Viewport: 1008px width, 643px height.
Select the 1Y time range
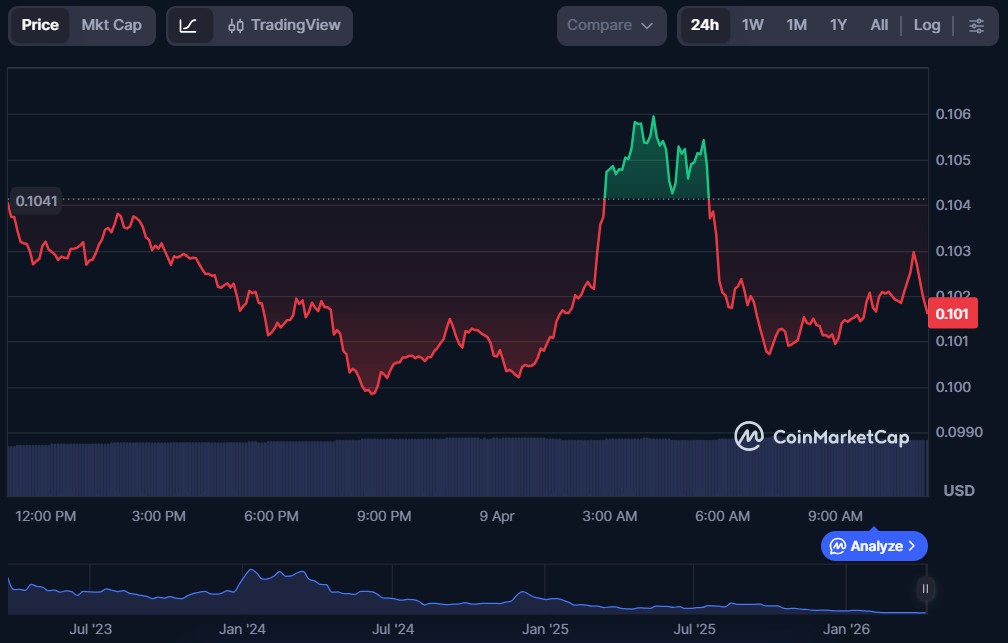(838, 25)
